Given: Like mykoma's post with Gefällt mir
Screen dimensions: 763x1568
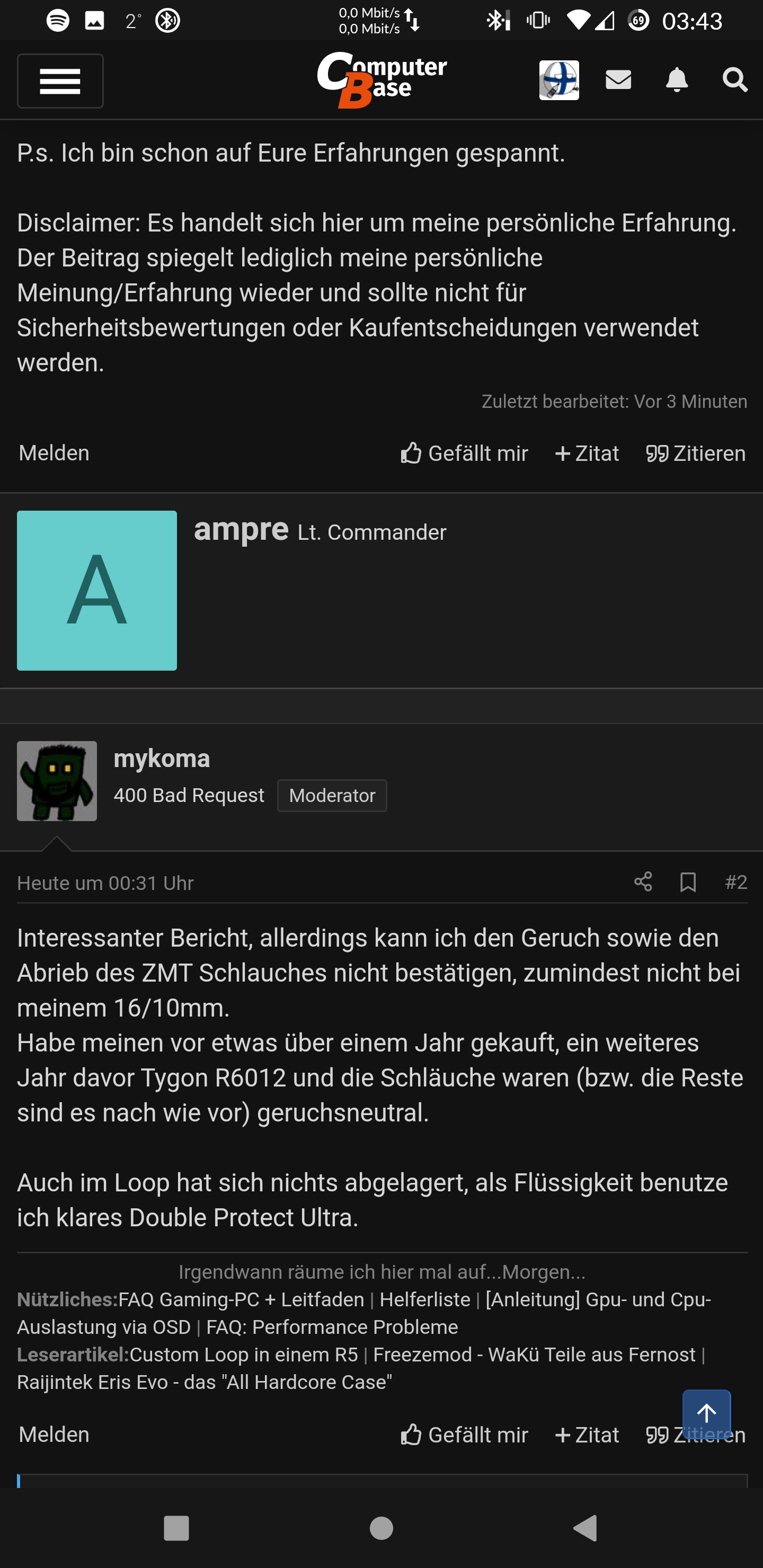Looking at the screenshot, I should click(x=464, y=1435).
